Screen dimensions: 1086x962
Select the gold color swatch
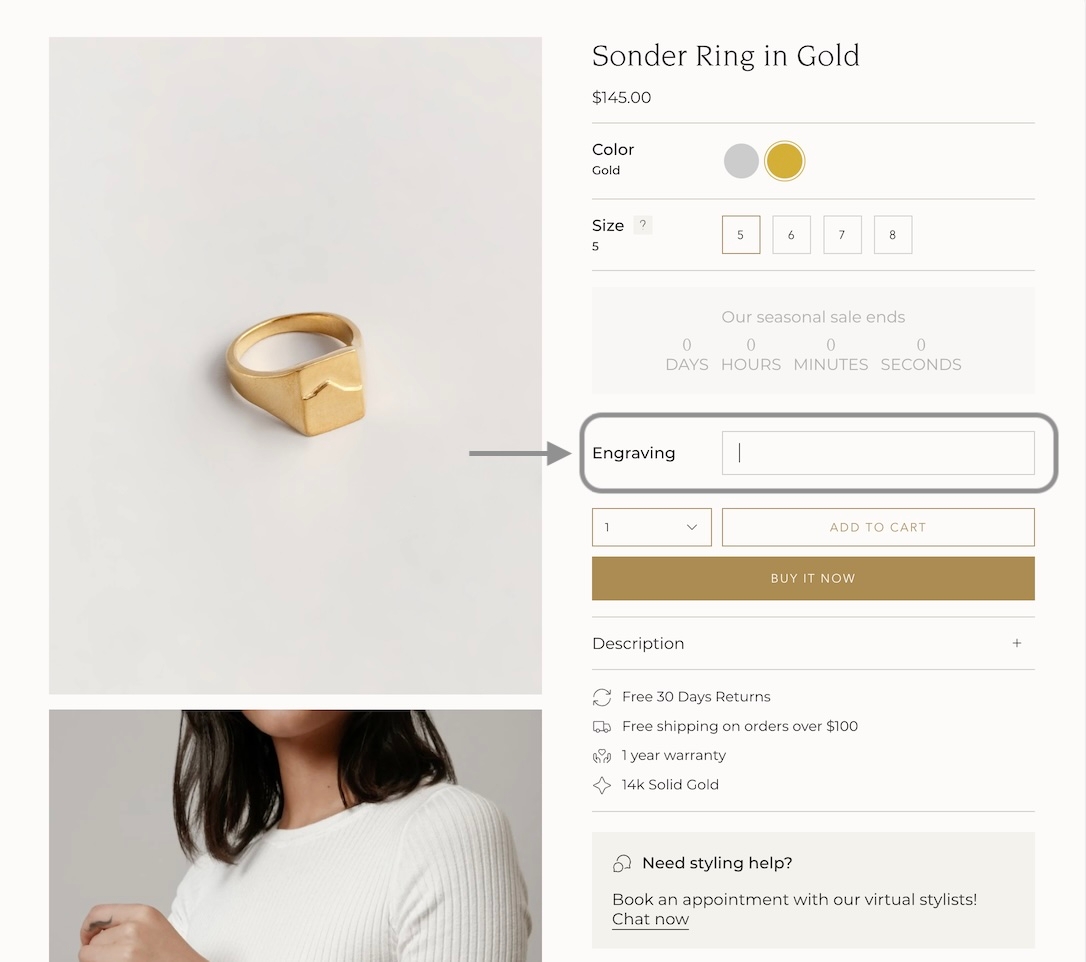pos(784,161)
